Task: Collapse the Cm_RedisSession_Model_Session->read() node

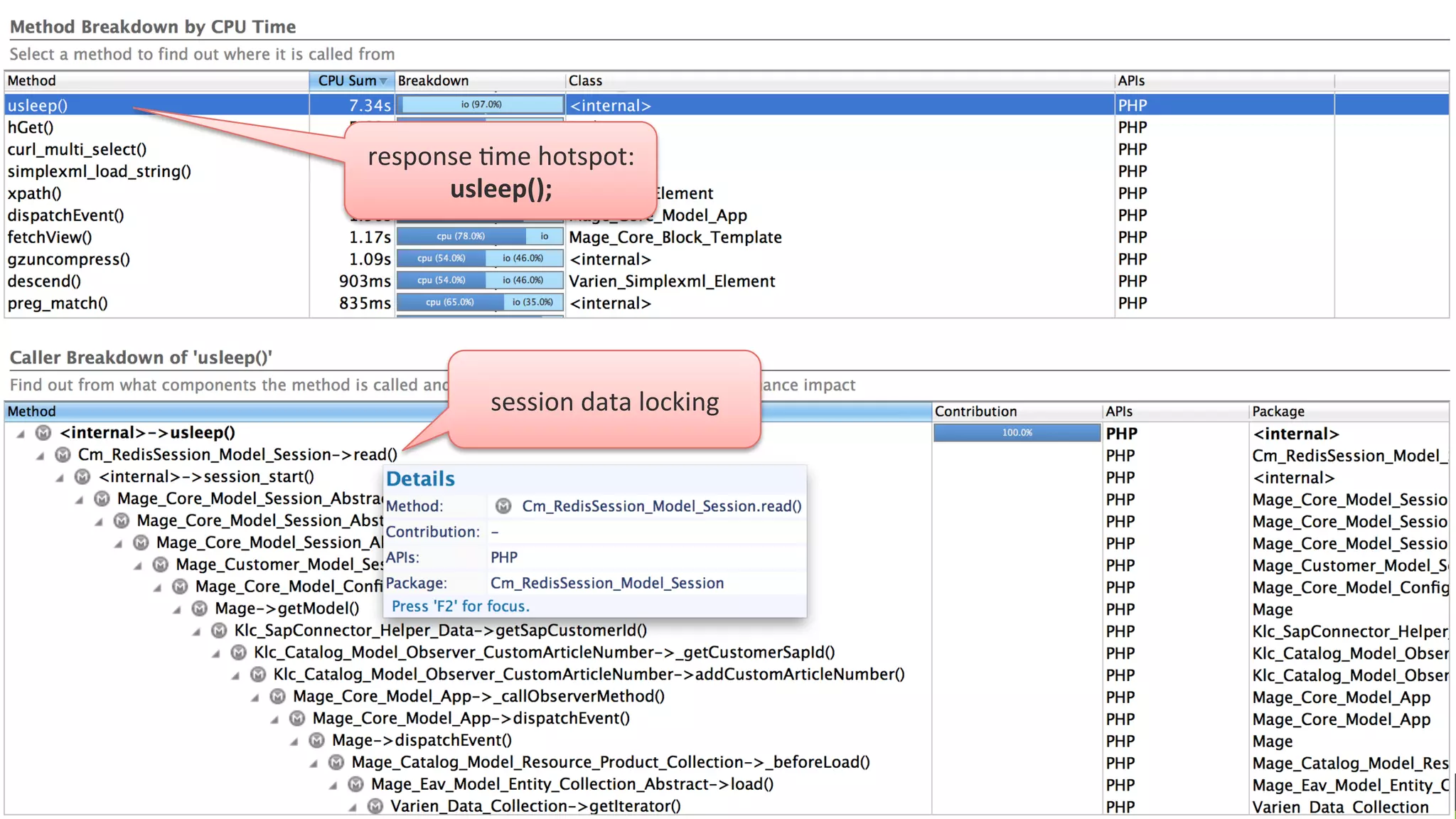Action: [x=41, y=455]
